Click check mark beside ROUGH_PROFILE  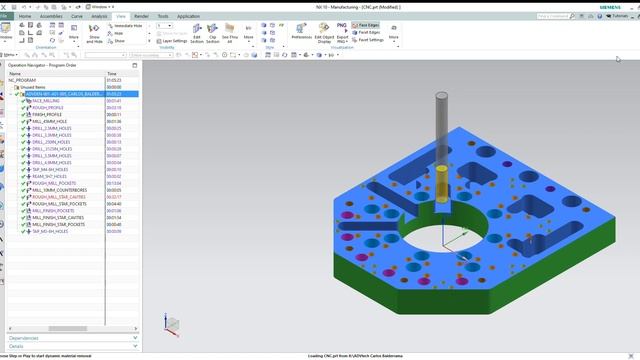pyautogui.click(x=23, y=108)
